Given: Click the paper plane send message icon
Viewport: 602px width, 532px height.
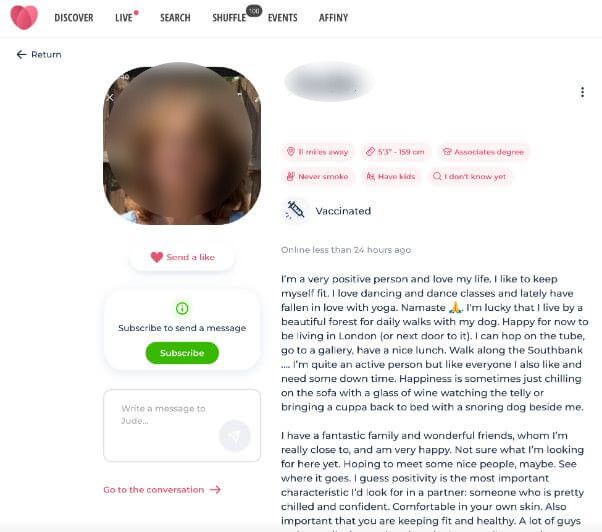Looking at the screenshot, I should tap(234, 436).
